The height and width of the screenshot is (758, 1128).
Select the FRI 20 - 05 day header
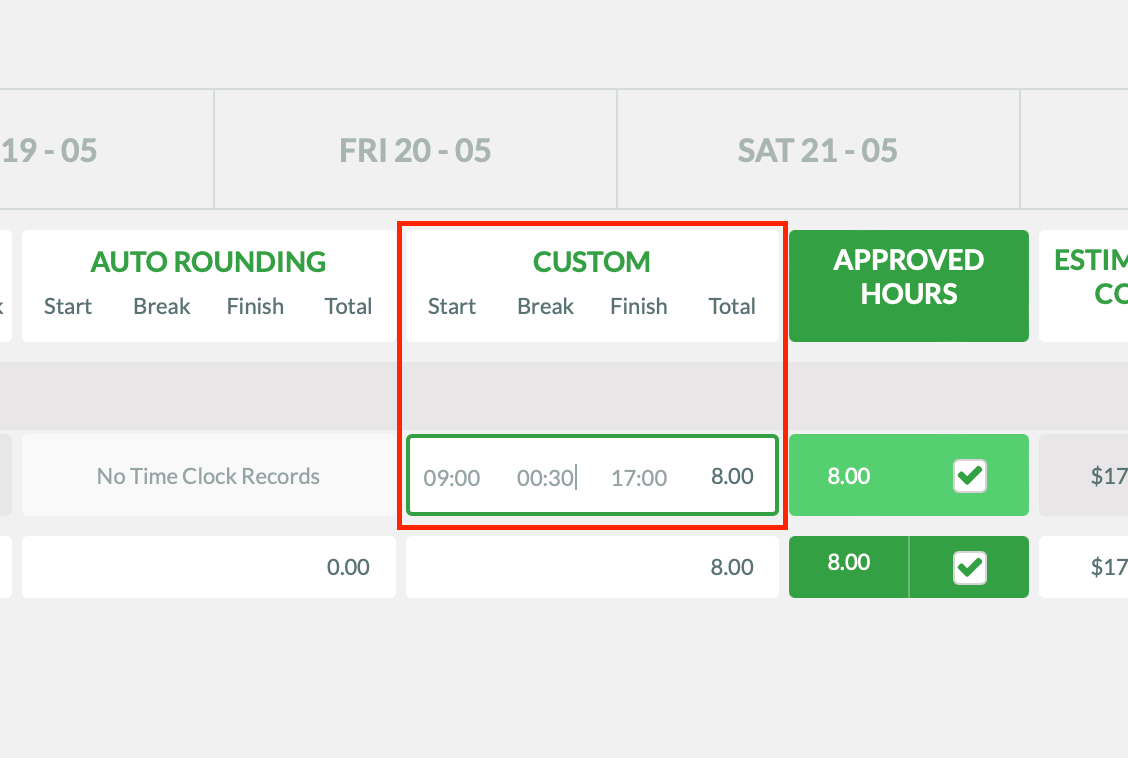tap(415, 150)
